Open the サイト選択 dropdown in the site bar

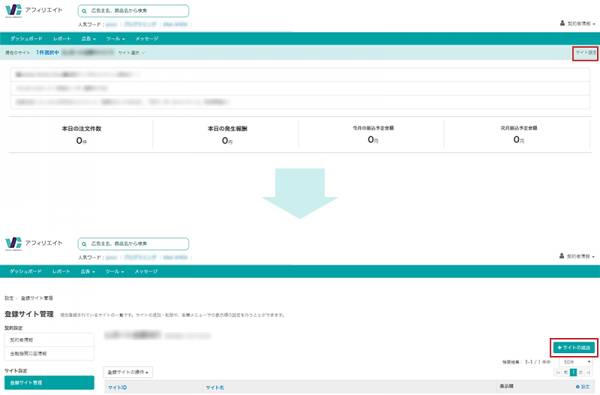coord(132,53)
